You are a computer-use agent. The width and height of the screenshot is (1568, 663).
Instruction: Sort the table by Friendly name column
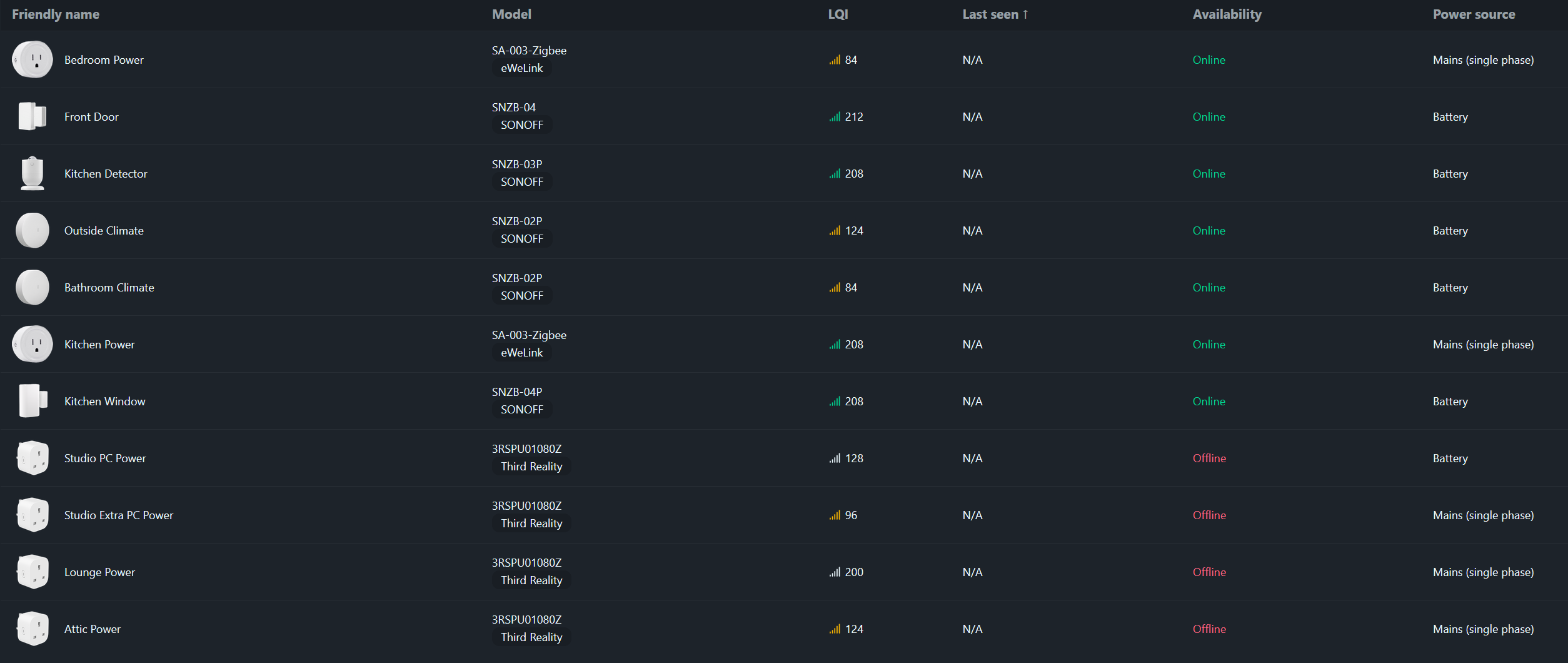[x=56, y=14]
